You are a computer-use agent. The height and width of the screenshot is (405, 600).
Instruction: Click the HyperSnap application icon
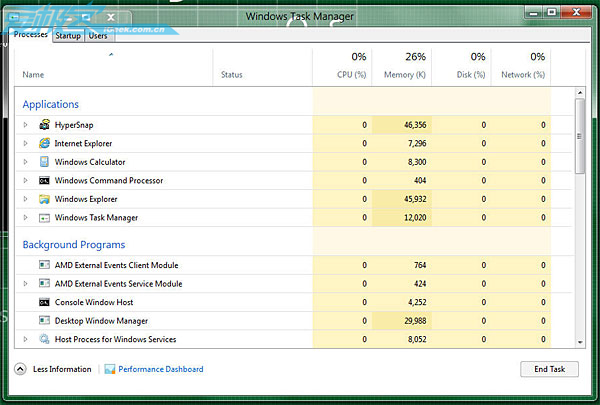coord(44,125)
